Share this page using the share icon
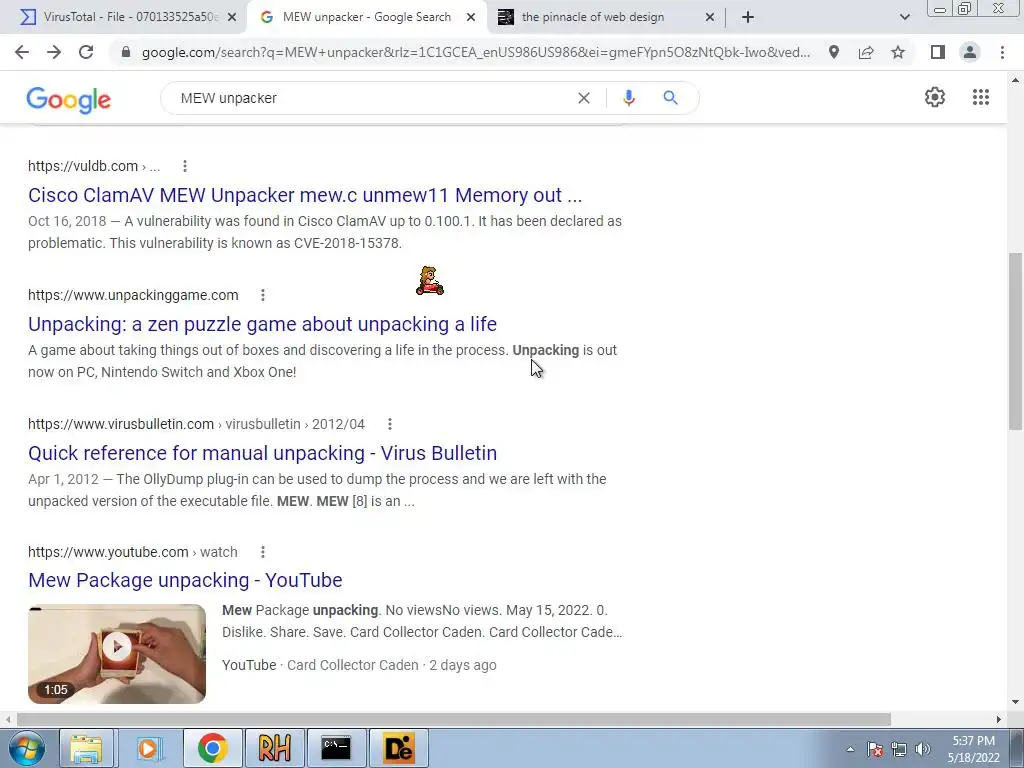Viewport: 1024px width, 768px height. click(866, 52)
